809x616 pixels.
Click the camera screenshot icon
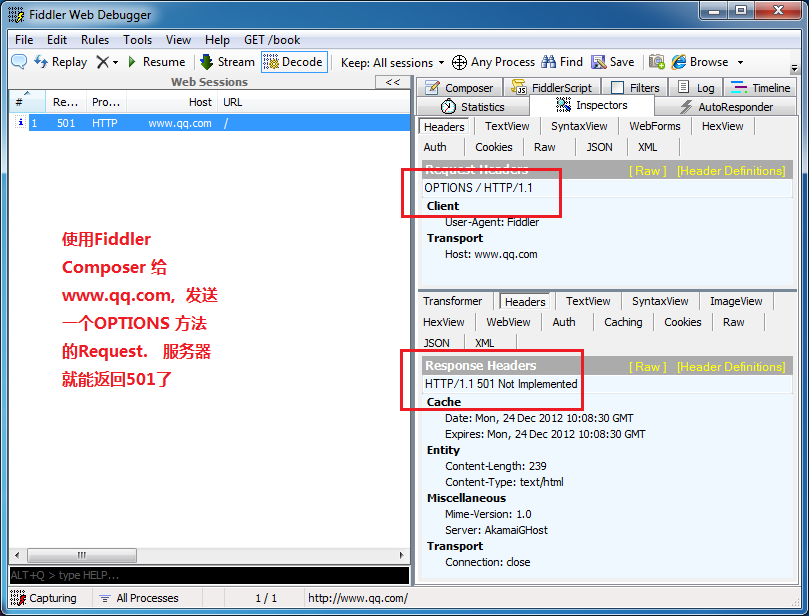tap(657, 62)
